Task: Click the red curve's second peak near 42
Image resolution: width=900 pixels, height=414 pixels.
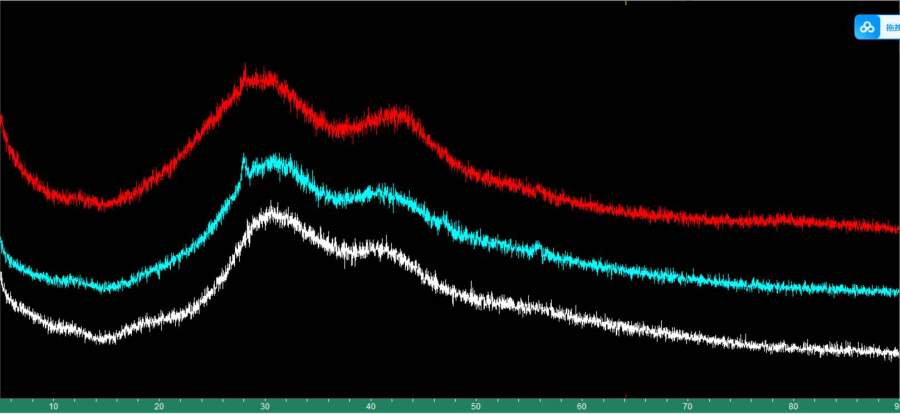Action: click(400, 115)
